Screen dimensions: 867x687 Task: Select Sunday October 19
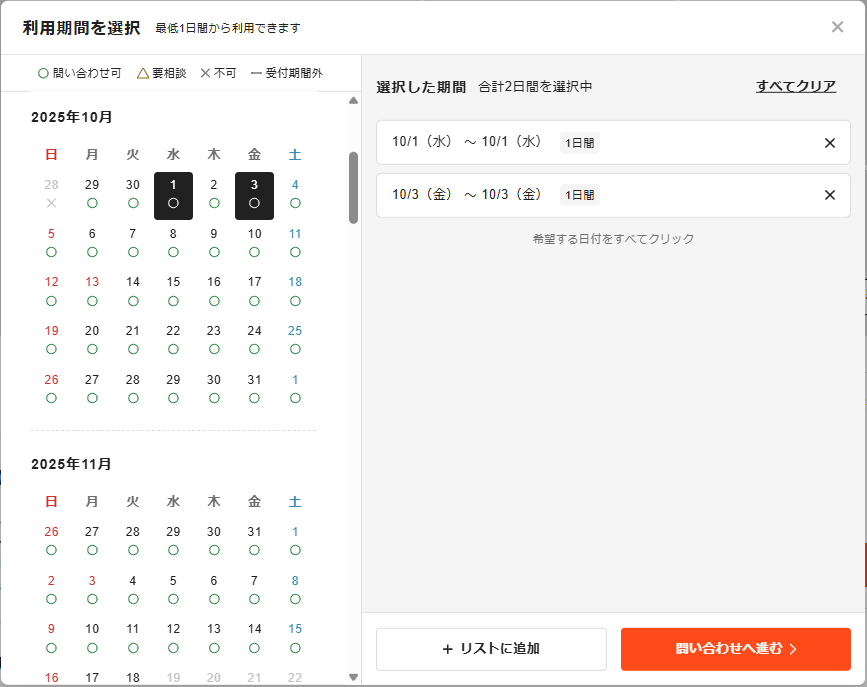coord(51,339)
